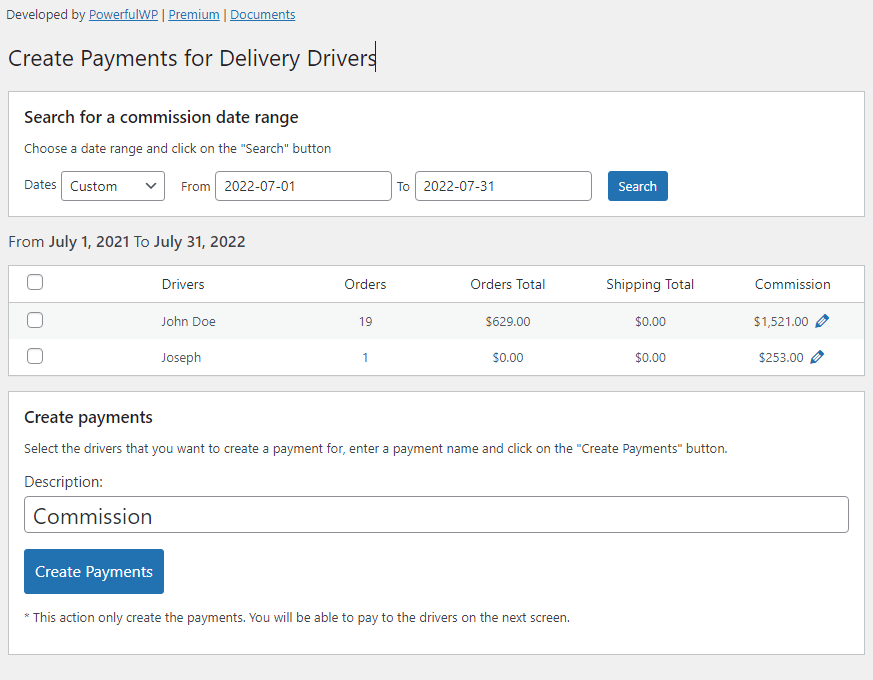Click the Search button
873x680 pixels.
pyautogui.click(x=637, y=185)
